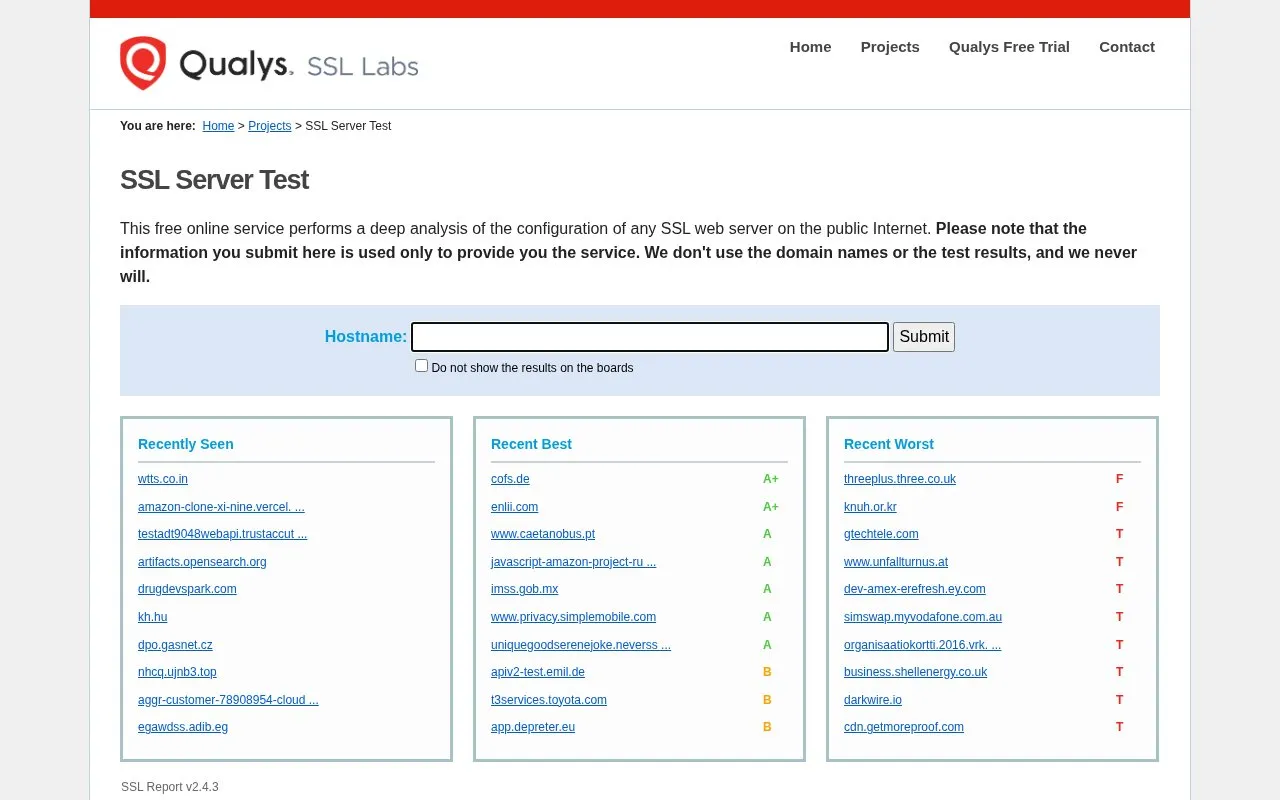Open simswap.myvodafone.com.au result

pyautogui.click(x=923, y=617)
